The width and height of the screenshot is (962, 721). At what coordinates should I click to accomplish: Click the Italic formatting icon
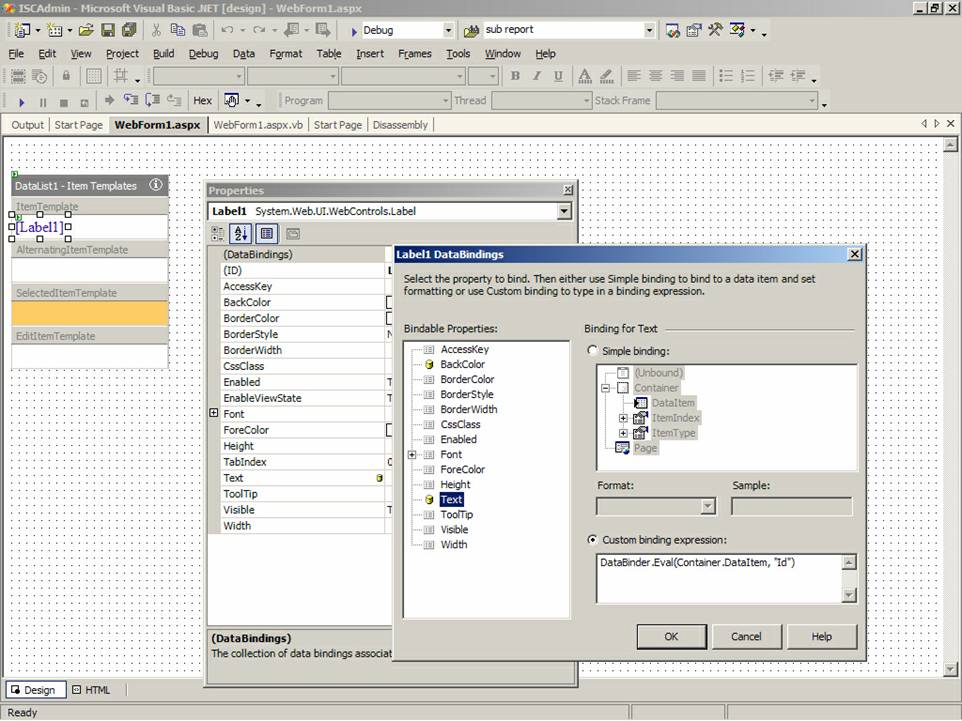pyautogui.click(x=537, y=75)
